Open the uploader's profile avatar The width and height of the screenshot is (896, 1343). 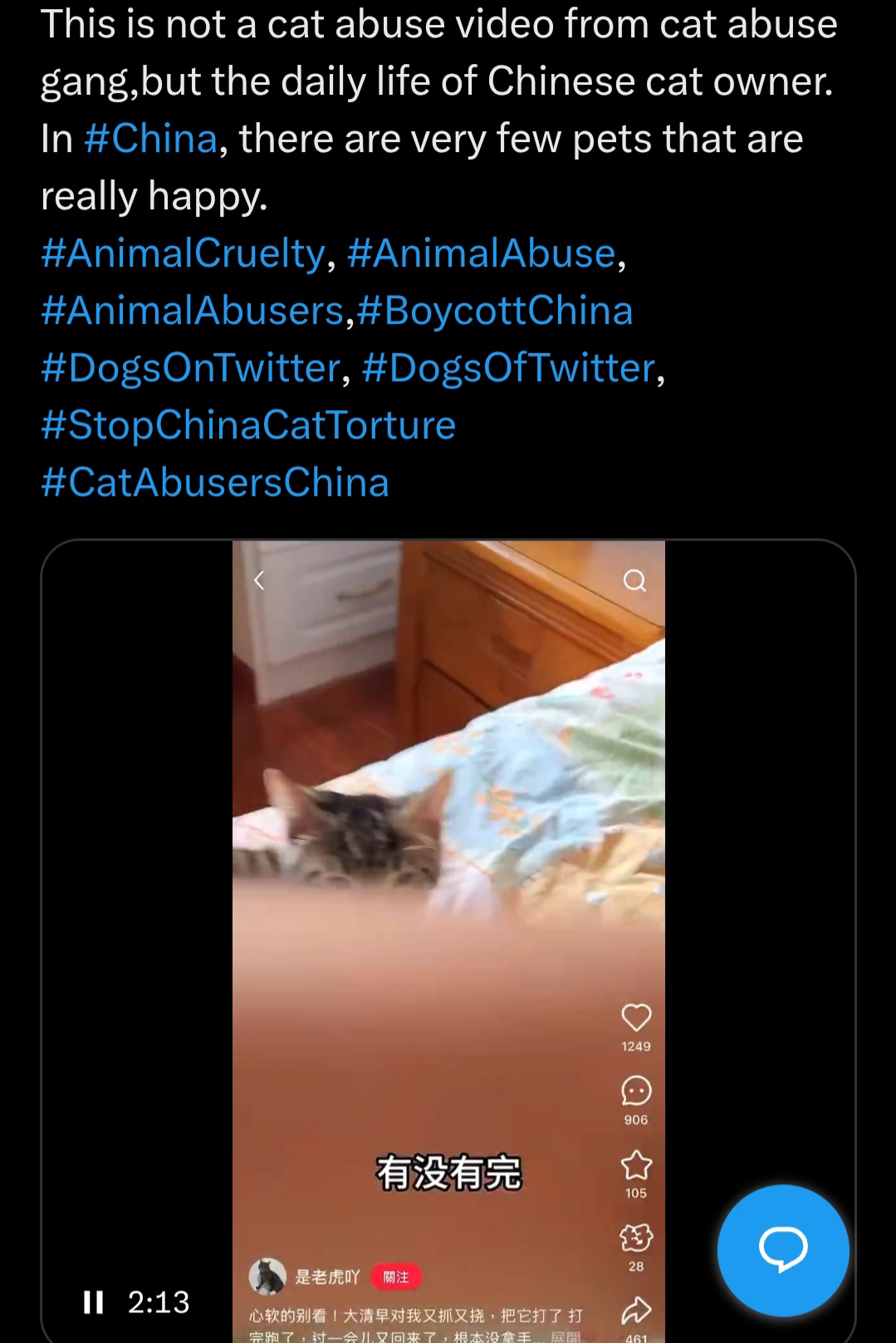tap(267, 1277)
